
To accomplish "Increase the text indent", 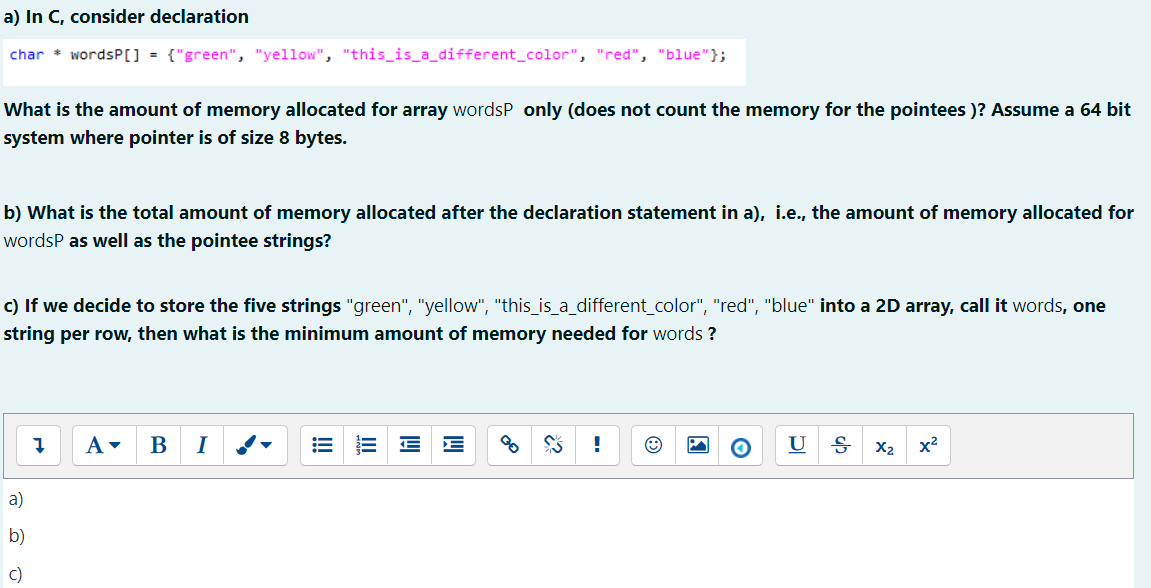I will point(453,445).
